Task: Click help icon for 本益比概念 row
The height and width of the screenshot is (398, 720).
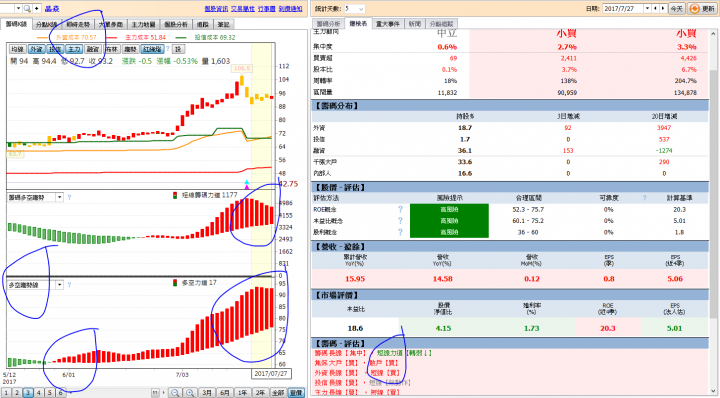Action: (x=400, y=221)
